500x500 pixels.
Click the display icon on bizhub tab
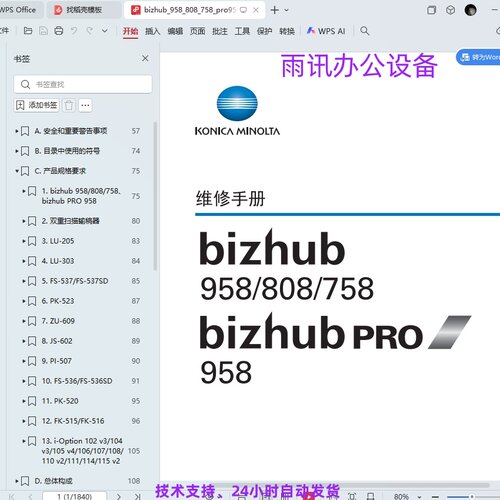pos(243,10)
